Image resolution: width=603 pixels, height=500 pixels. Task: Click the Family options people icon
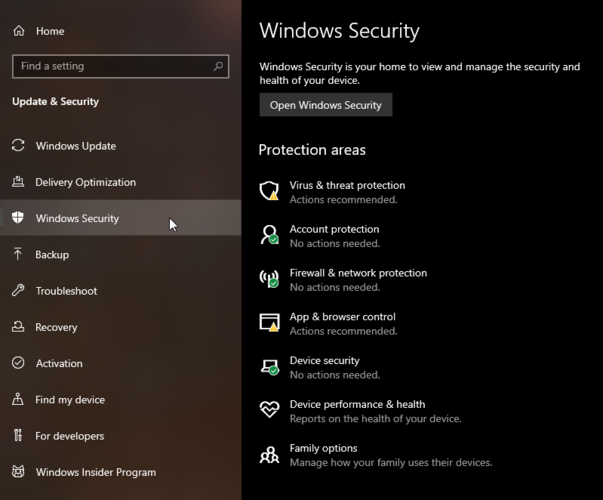(269, 454)
